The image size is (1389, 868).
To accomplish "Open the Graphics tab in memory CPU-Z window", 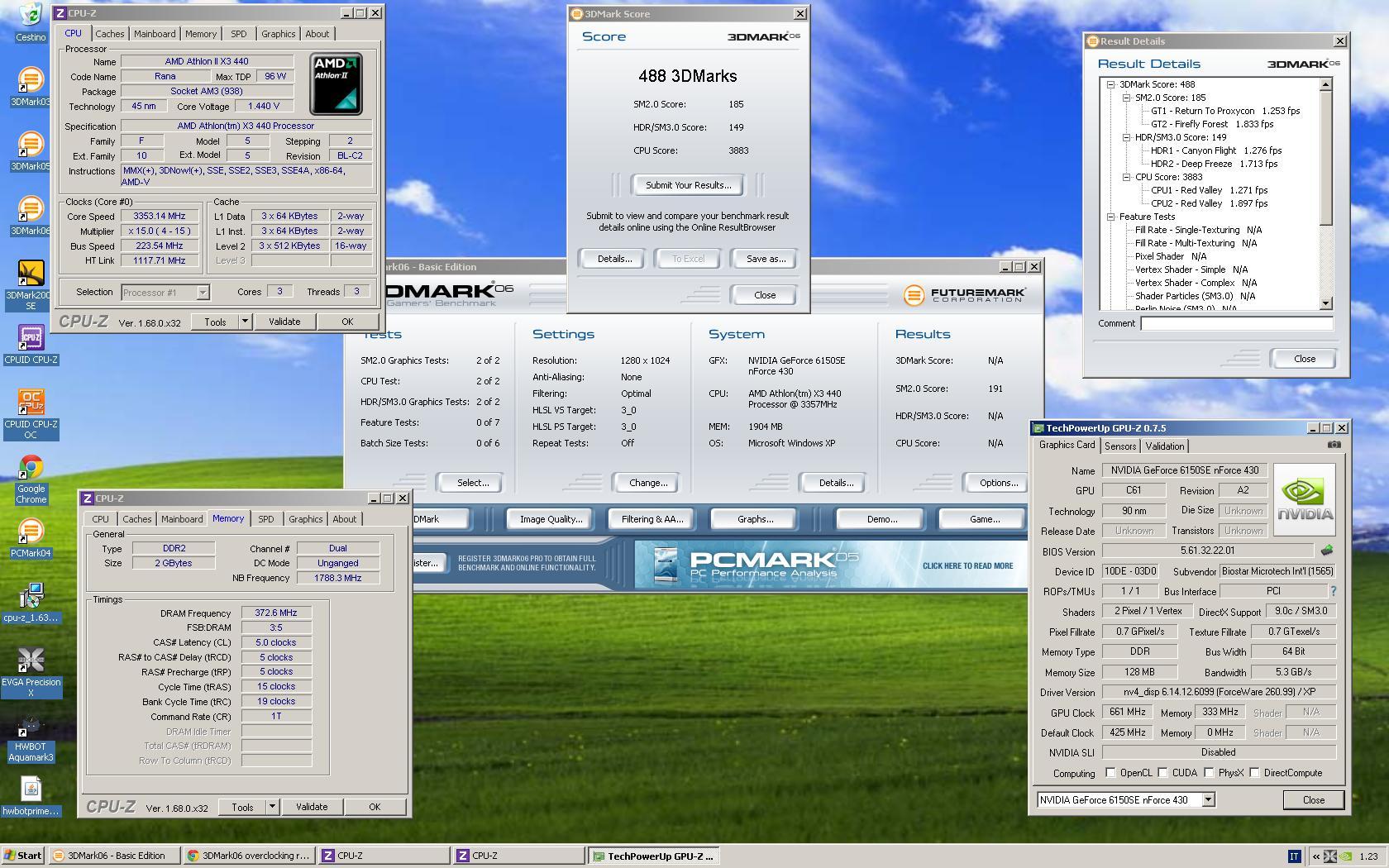I will click(305, 519).
